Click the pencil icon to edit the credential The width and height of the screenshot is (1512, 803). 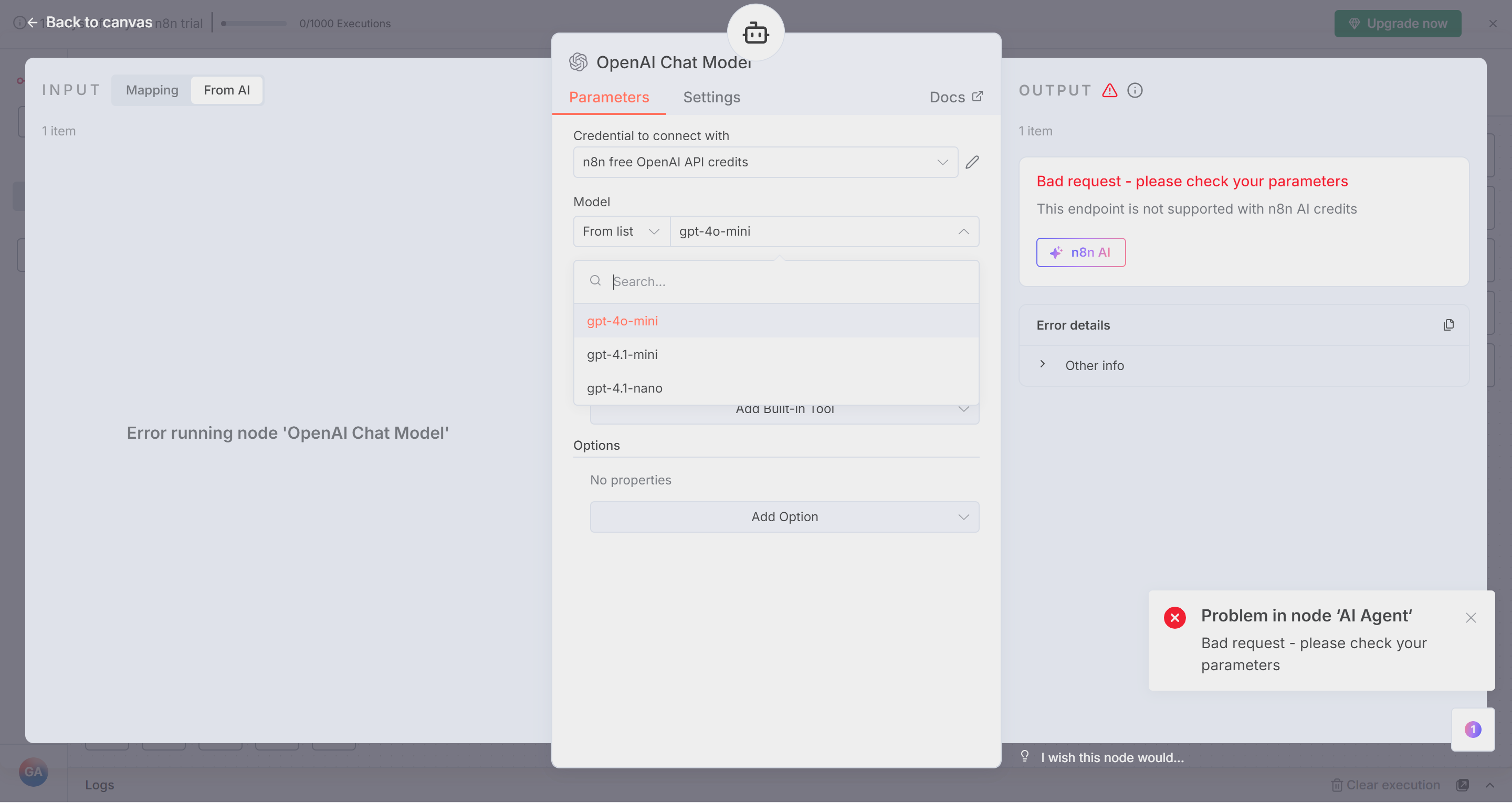[972, 162]
